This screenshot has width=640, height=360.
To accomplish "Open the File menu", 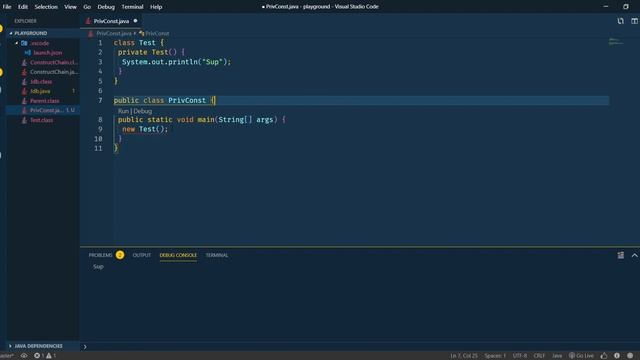I will 7,7.
